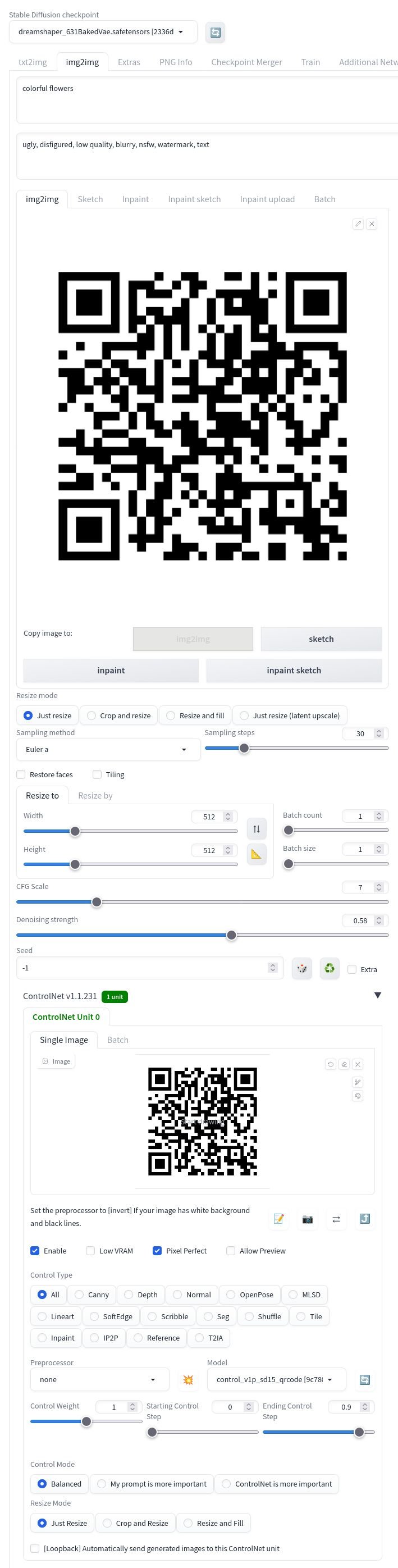The height and width of the screenshot is (1568, 398).
Task: Switch to the Extras tab
Action: click(129, 62)
